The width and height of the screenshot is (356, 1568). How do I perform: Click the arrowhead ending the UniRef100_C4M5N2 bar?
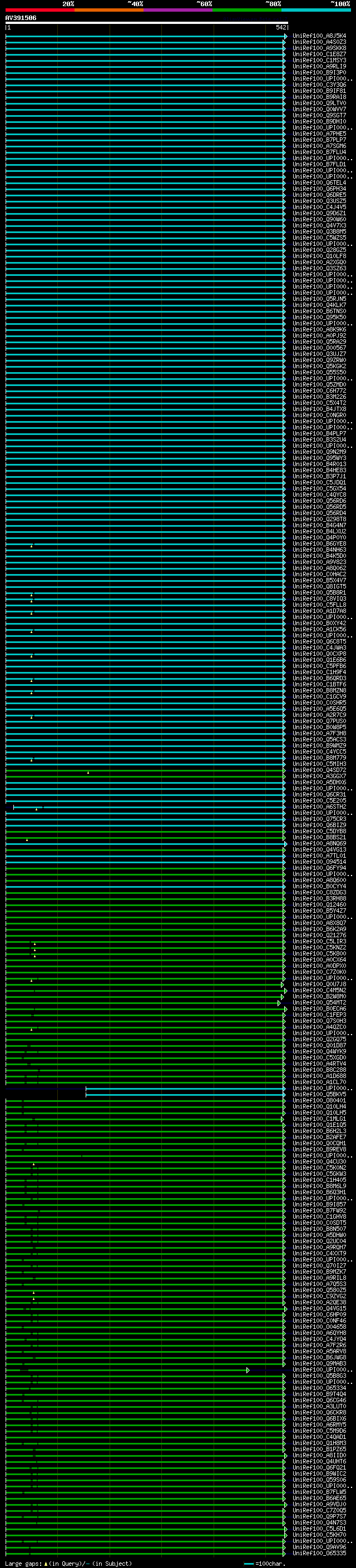285,990
